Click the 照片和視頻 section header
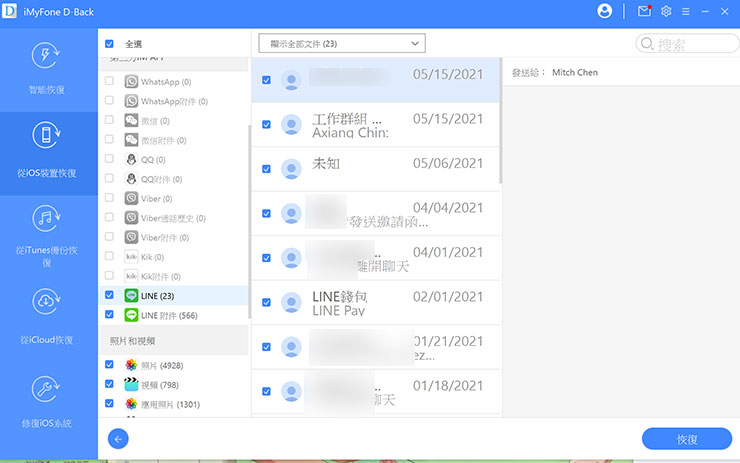The height and width of the screenshot is (463, 740). (x=174, y=340)
